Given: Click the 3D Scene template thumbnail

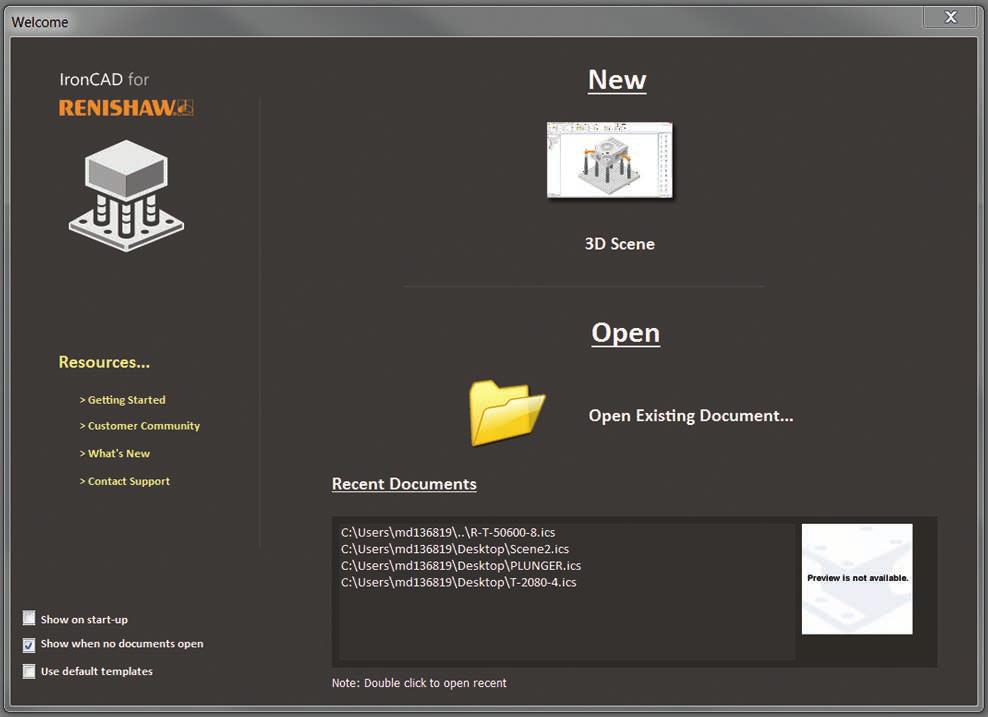Looking at the screenshot, I should 609,160.
